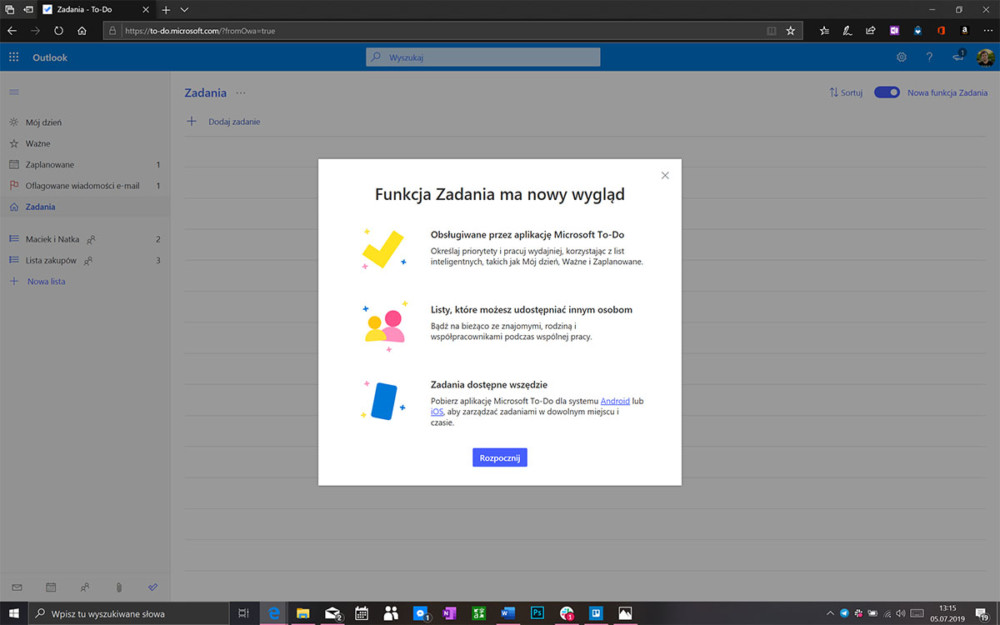The height and width of the screenshot is (625, 1000).
Task: Open the Maciek i Natka list
Action: pyautogui.click(x=85, y=239)
